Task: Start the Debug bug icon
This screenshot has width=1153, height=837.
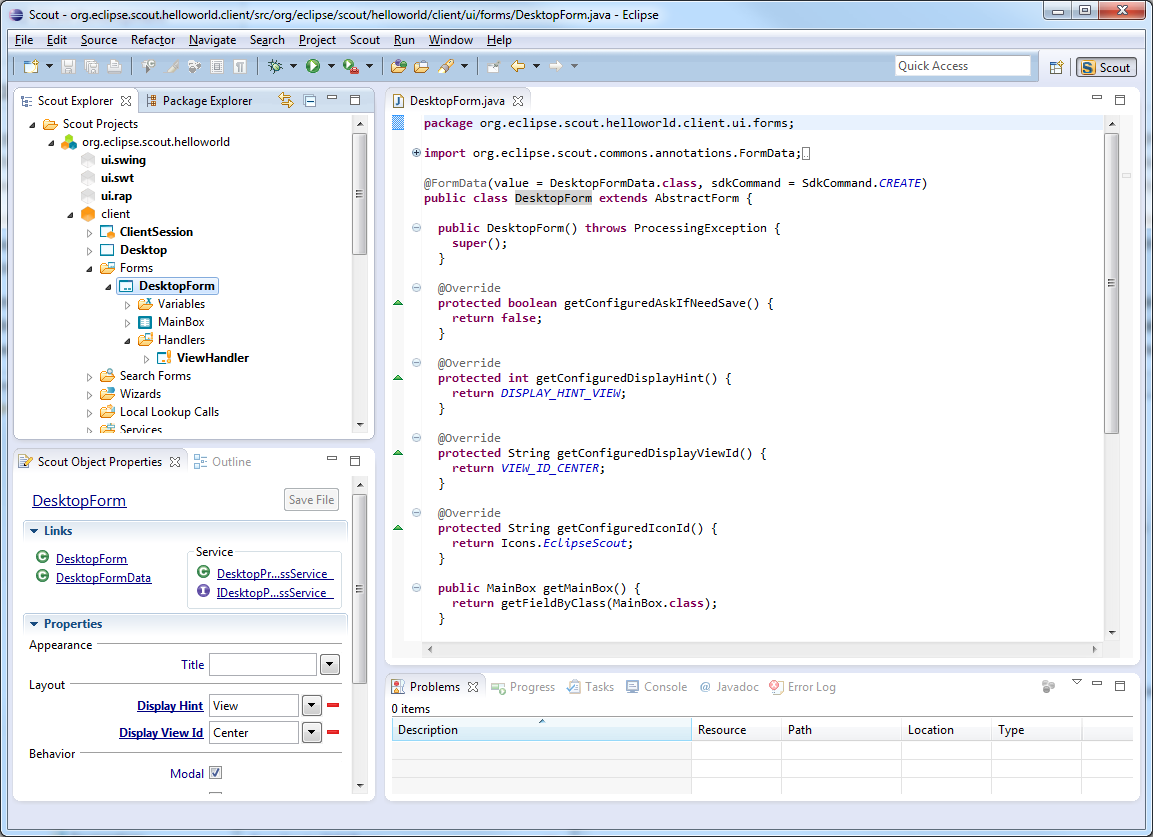Action: point(275,66)
